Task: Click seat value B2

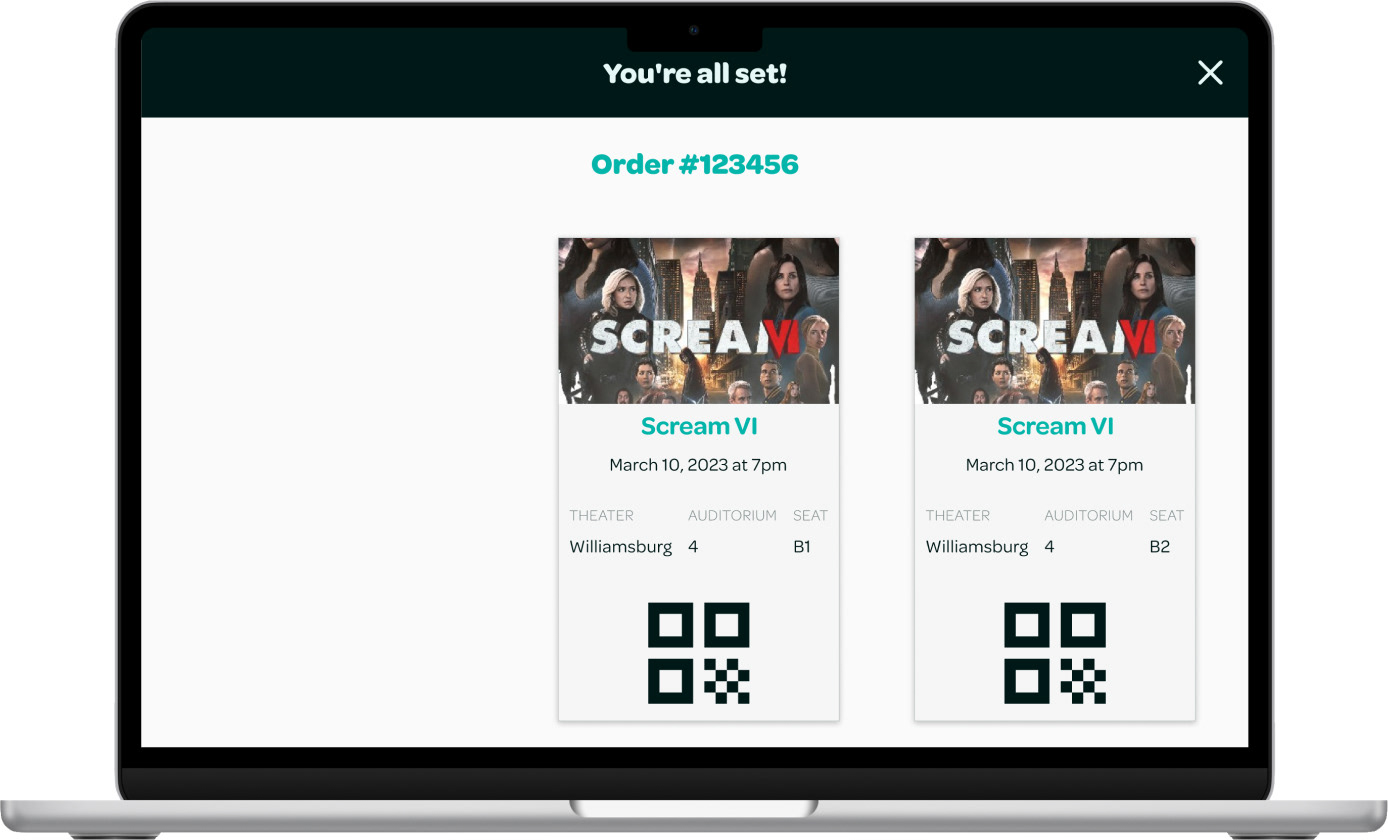Action: (1159, 547)
